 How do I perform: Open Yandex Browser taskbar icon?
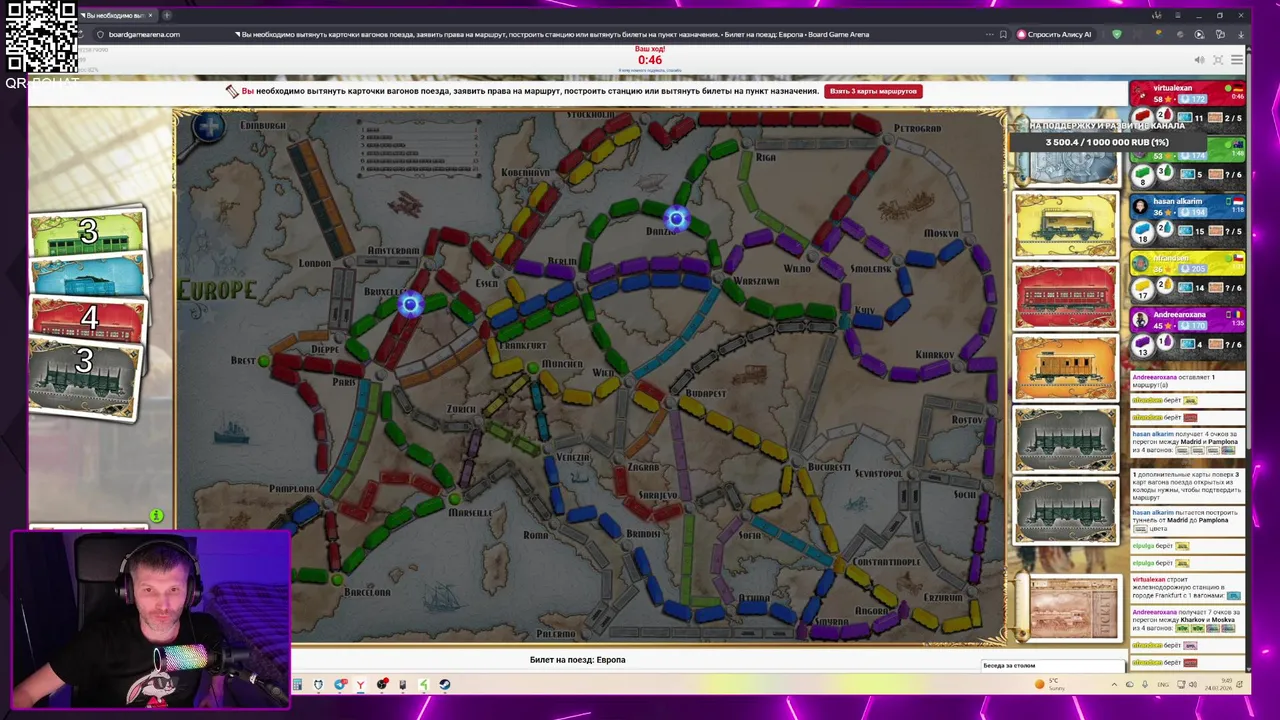point(360,684)
